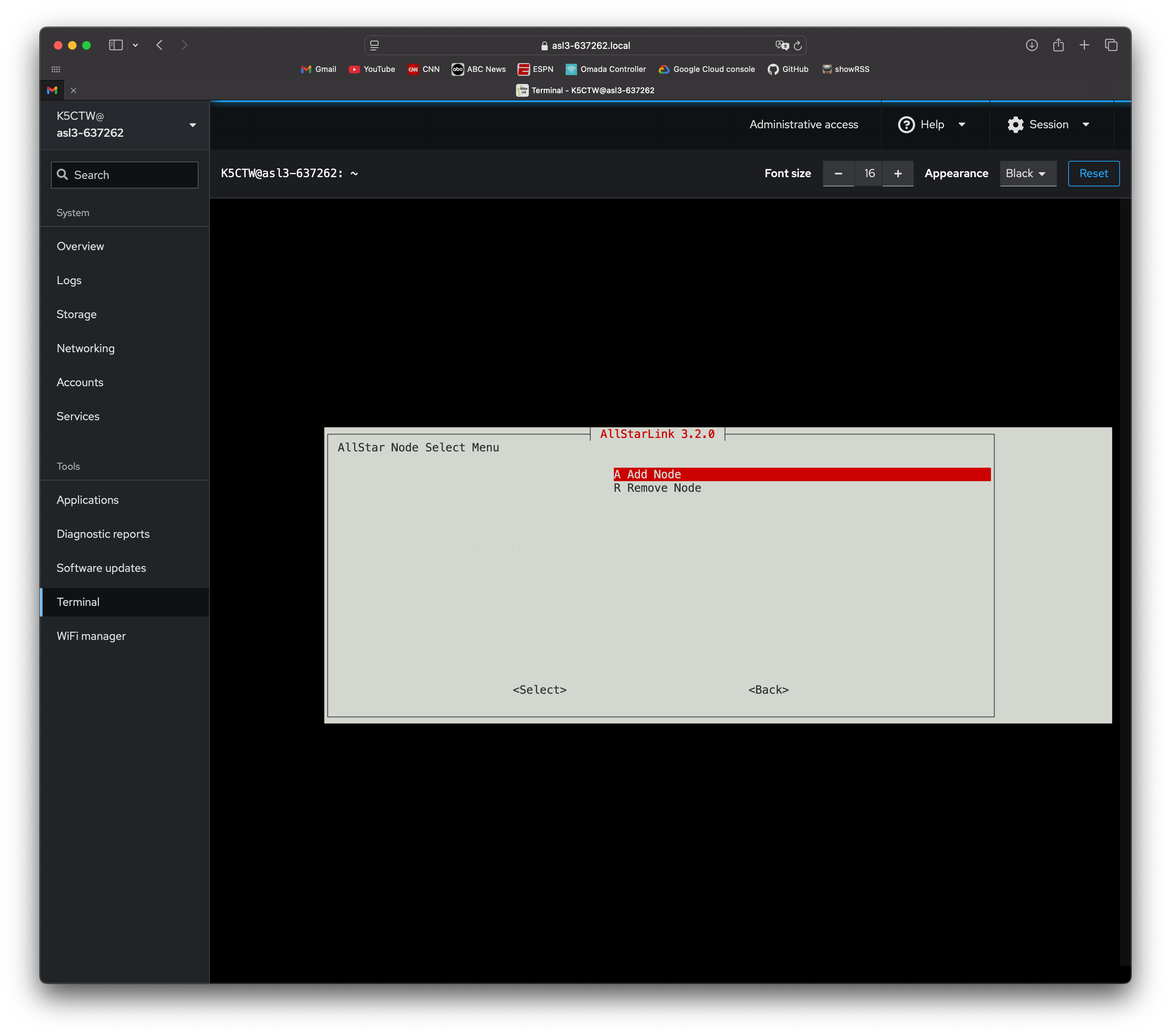1171x1036 pixels.
Task: Click the translate icon in address bar
Action: pos(781,45)
